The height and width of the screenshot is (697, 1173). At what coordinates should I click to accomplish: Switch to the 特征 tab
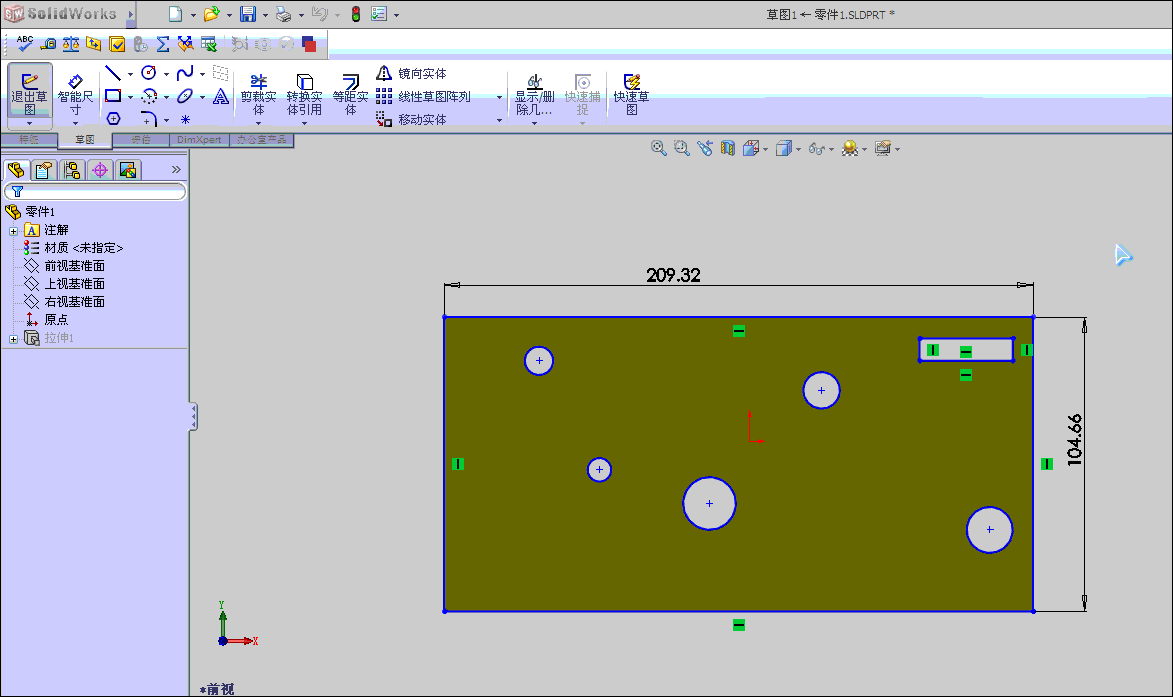pos(29,140)
